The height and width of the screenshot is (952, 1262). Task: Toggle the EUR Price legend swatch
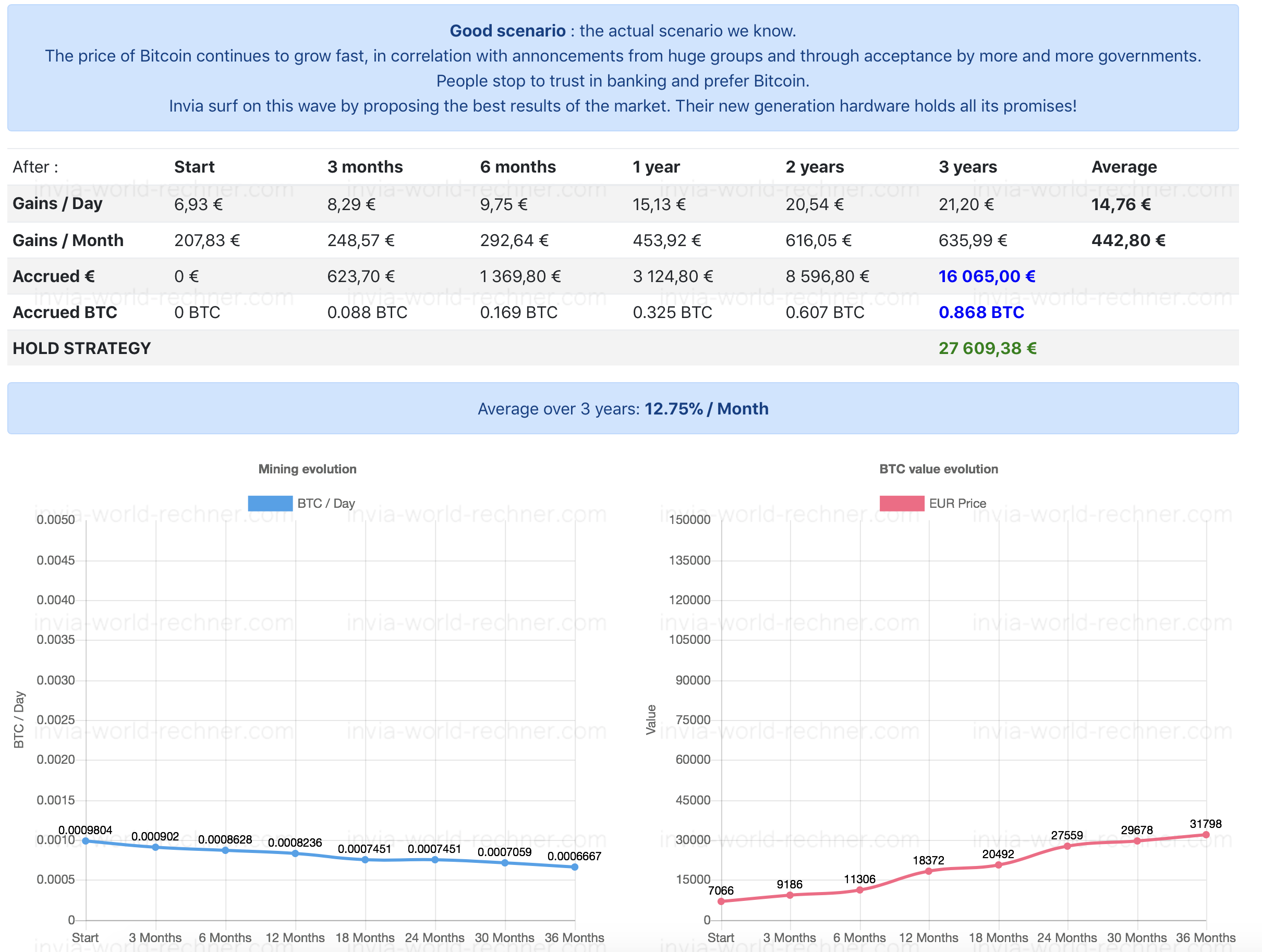[x=902, y=503]
